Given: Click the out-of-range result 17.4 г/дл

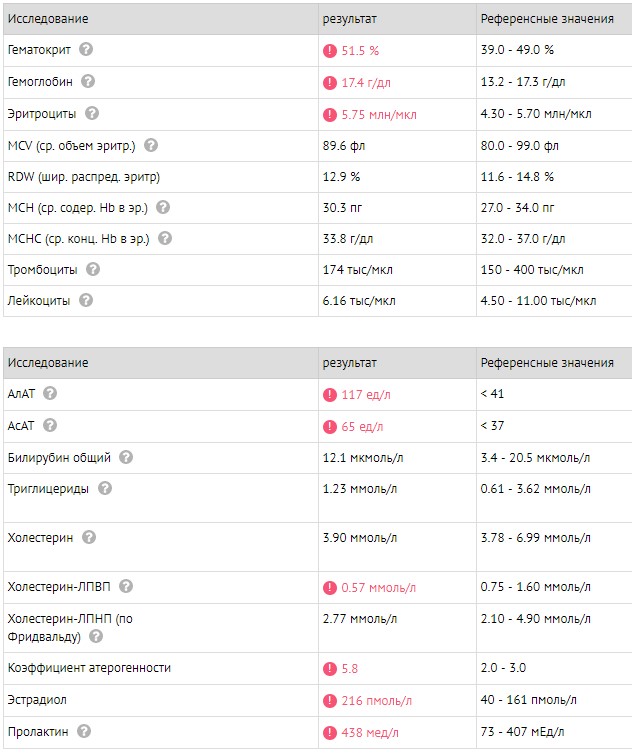Looking at the screenshot, I should (367, 82).
